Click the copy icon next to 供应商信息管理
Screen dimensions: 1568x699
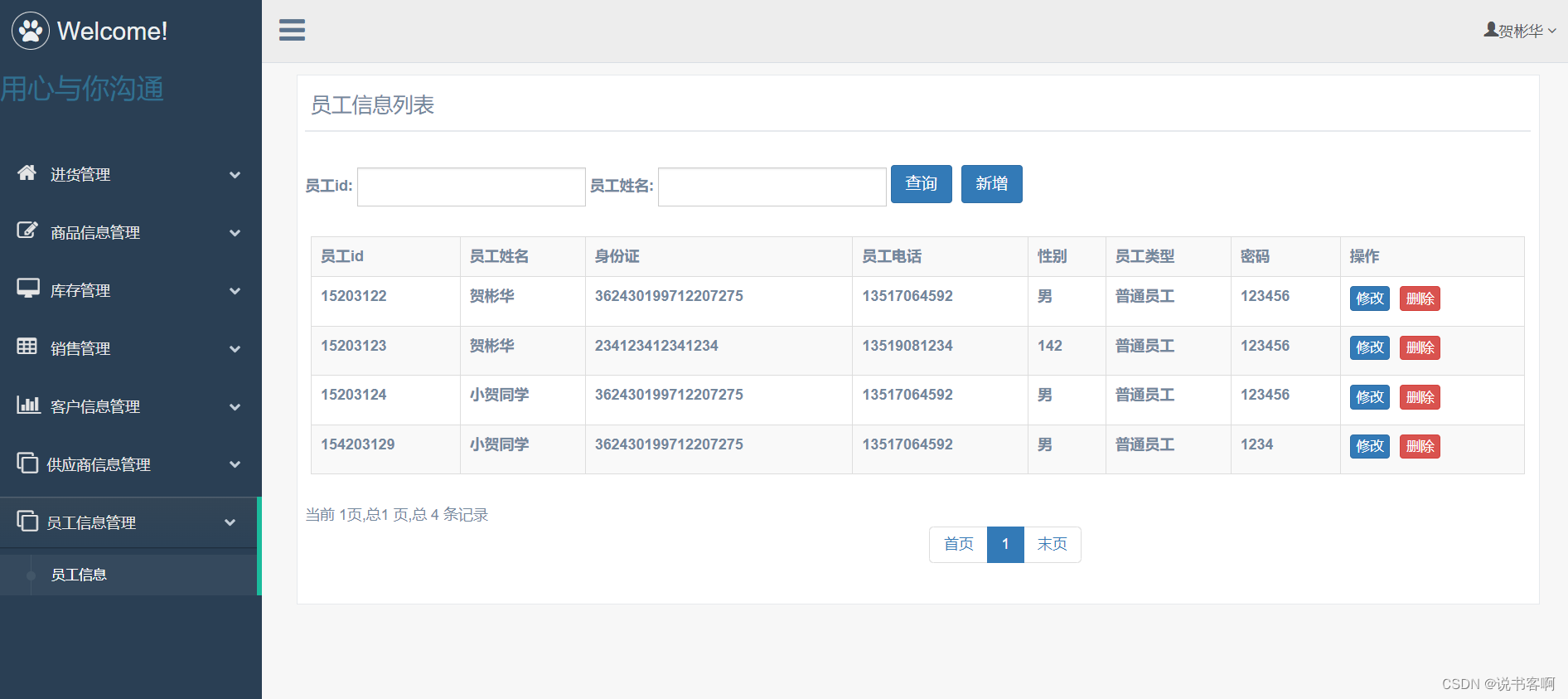pos(27,463)
